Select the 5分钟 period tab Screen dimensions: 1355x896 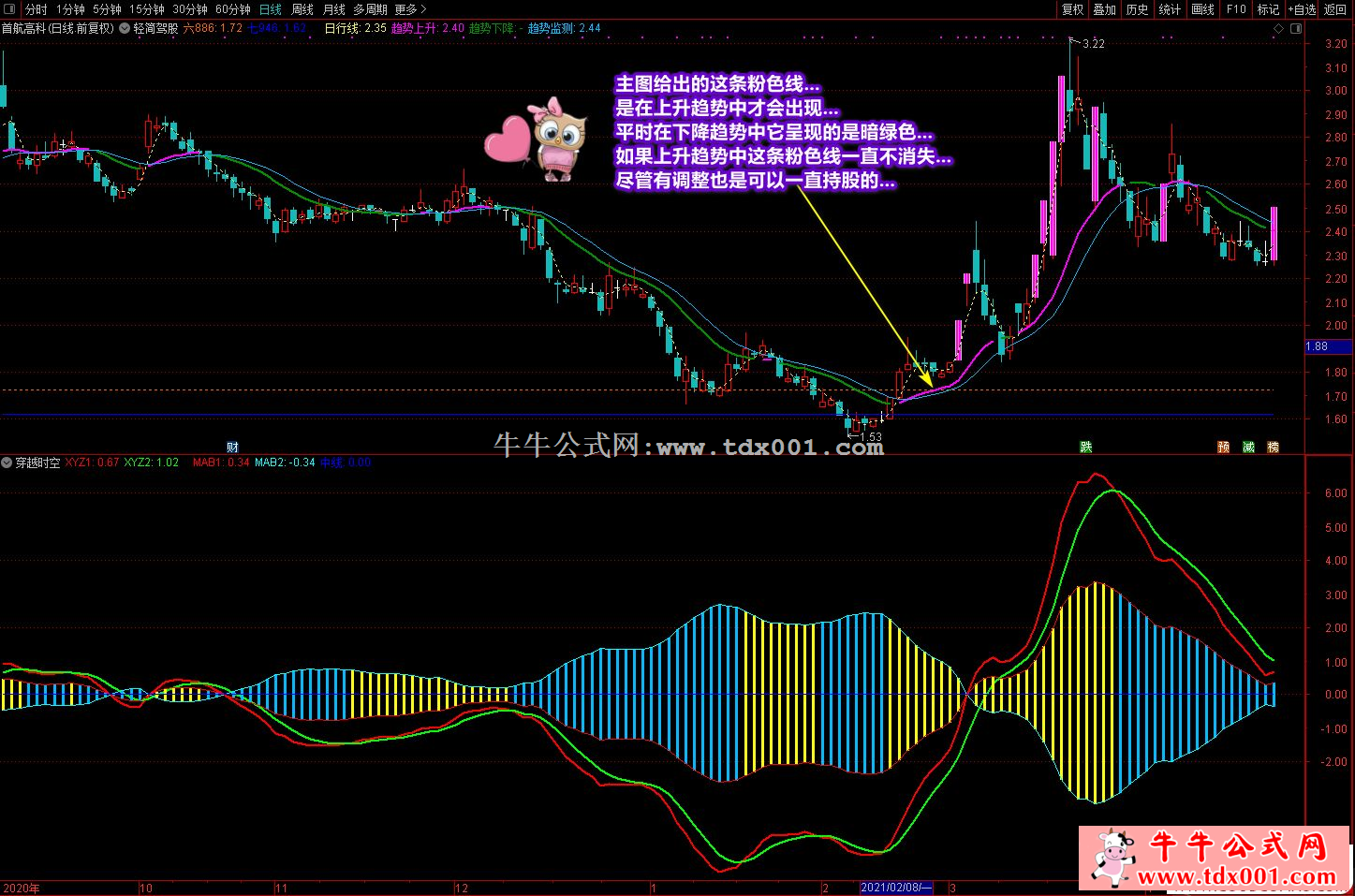tap(108, 9)
